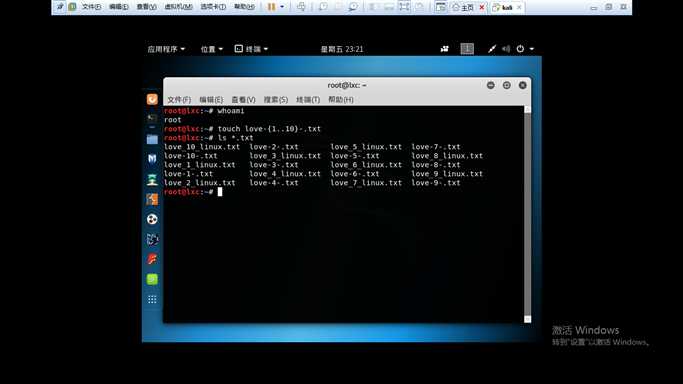683x384 pixels.
Task: Click the file name love_5_linux.txt
Action: [366, 147]
